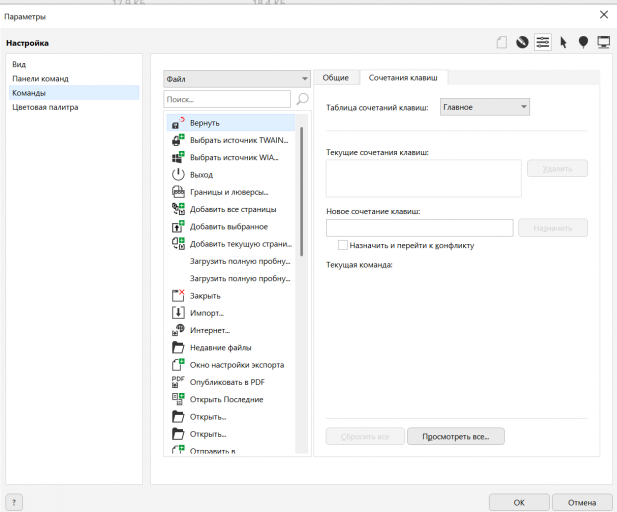The image size is (617, 512).
Task: Select the Выход power icon in list
Action: tap(178, 174)
